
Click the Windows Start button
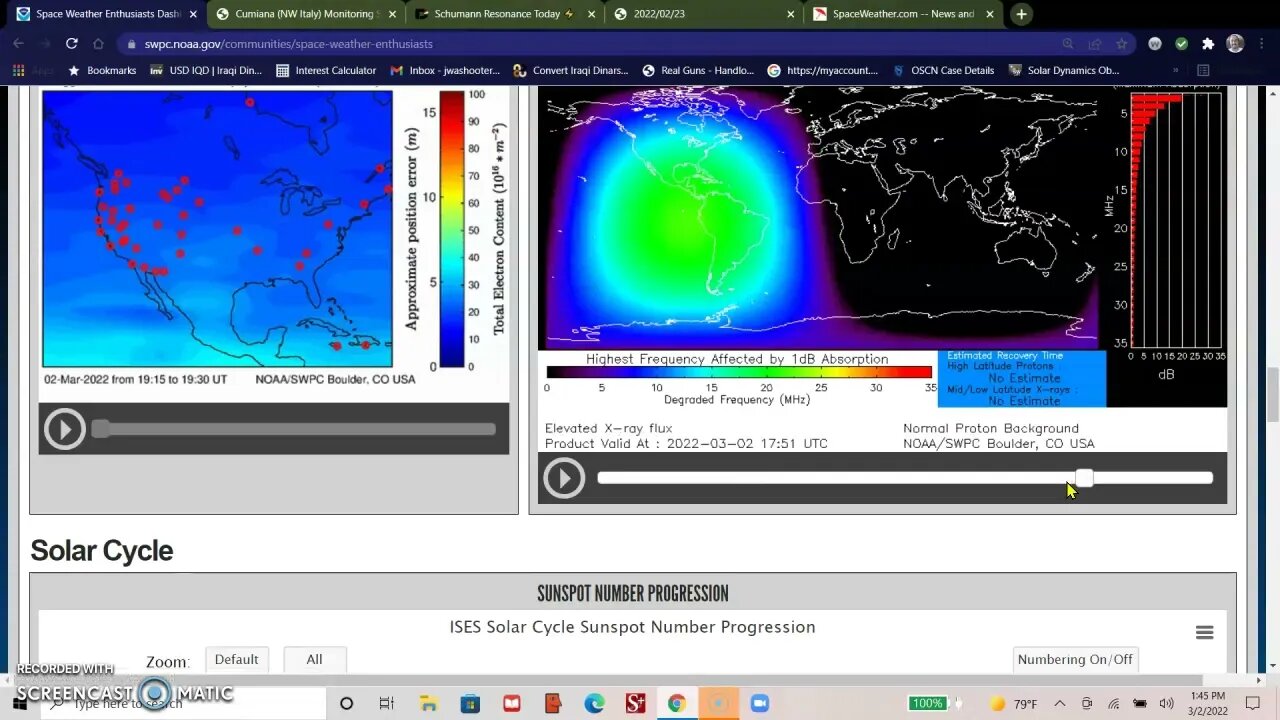click(20, 704)
